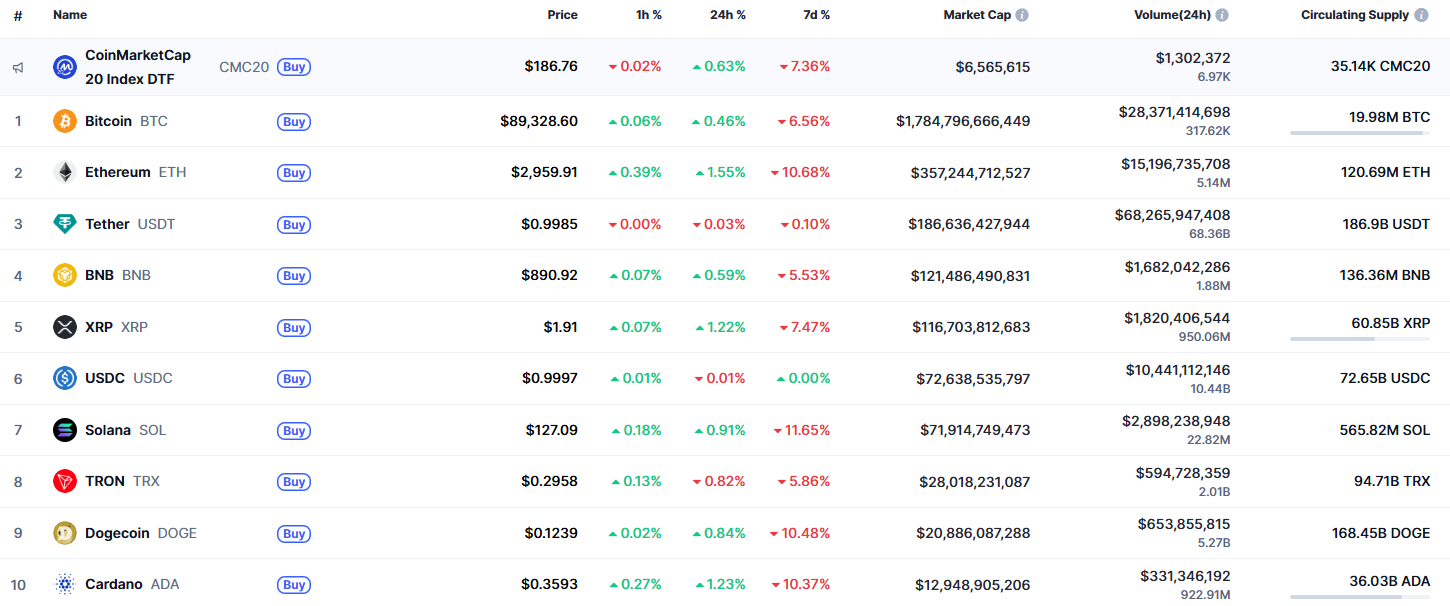The width and height of the screenshot is (1450, 606).
Task: Open the Market Cap info tooltip icon
Action: click(x=1022, y=14)
